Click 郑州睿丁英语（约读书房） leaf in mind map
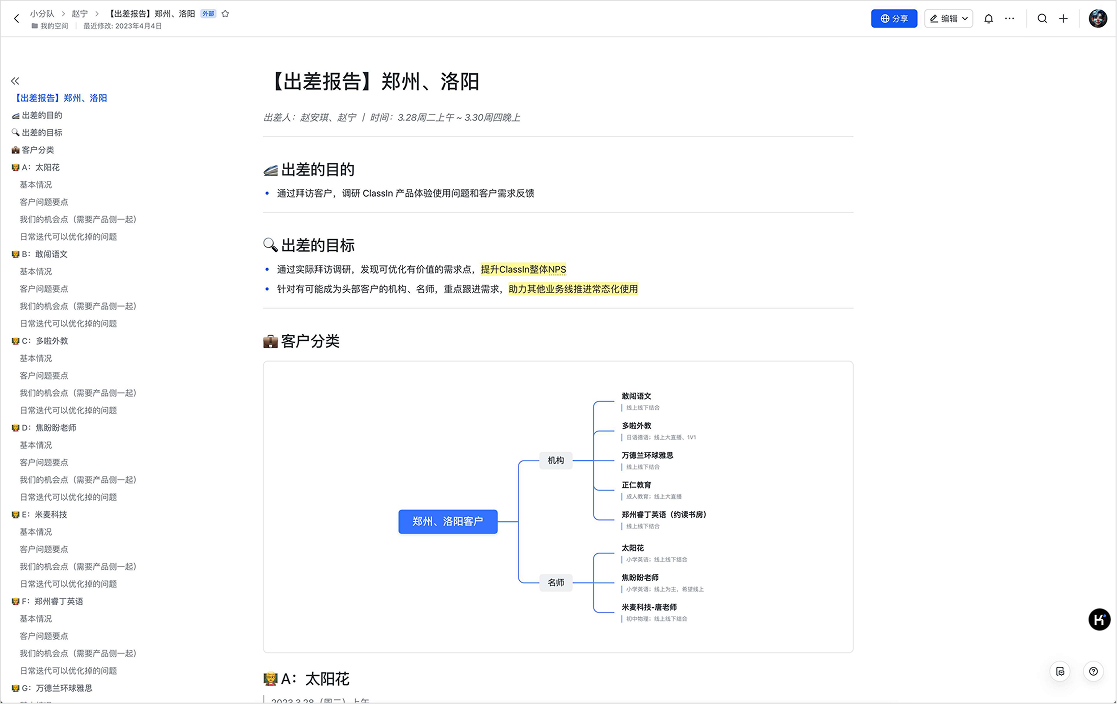1117x704 pixels. point(664,514)
